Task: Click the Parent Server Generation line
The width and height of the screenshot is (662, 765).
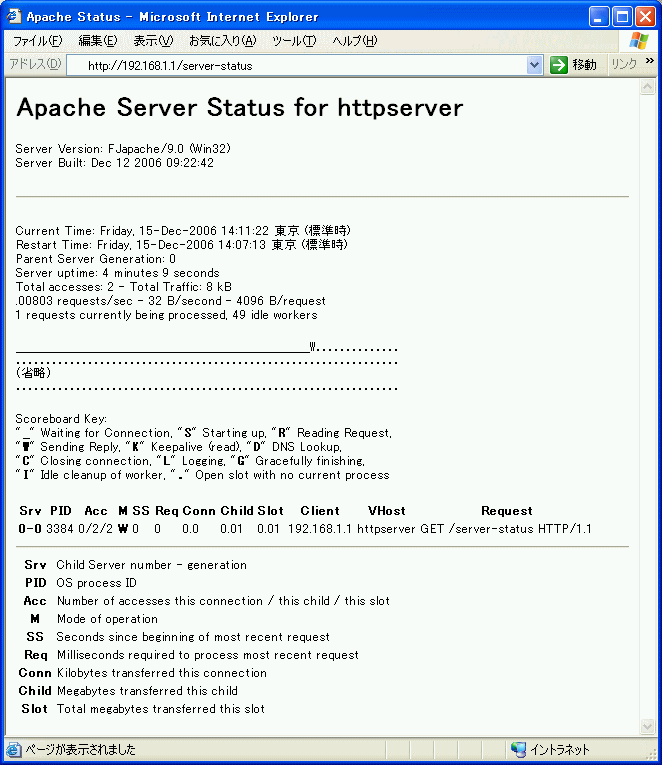Action: point(96,259)
